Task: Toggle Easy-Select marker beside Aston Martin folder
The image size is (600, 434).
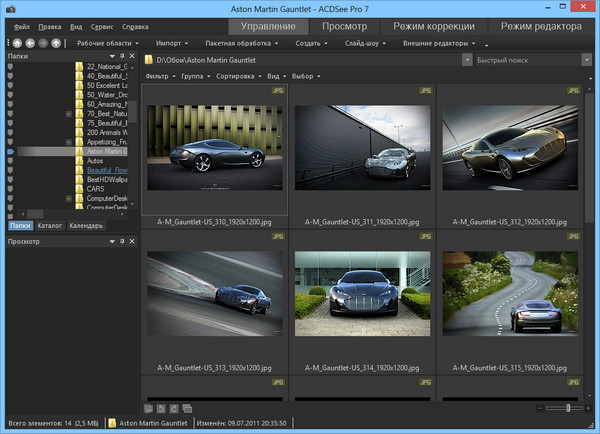Action: coord(9,149)
